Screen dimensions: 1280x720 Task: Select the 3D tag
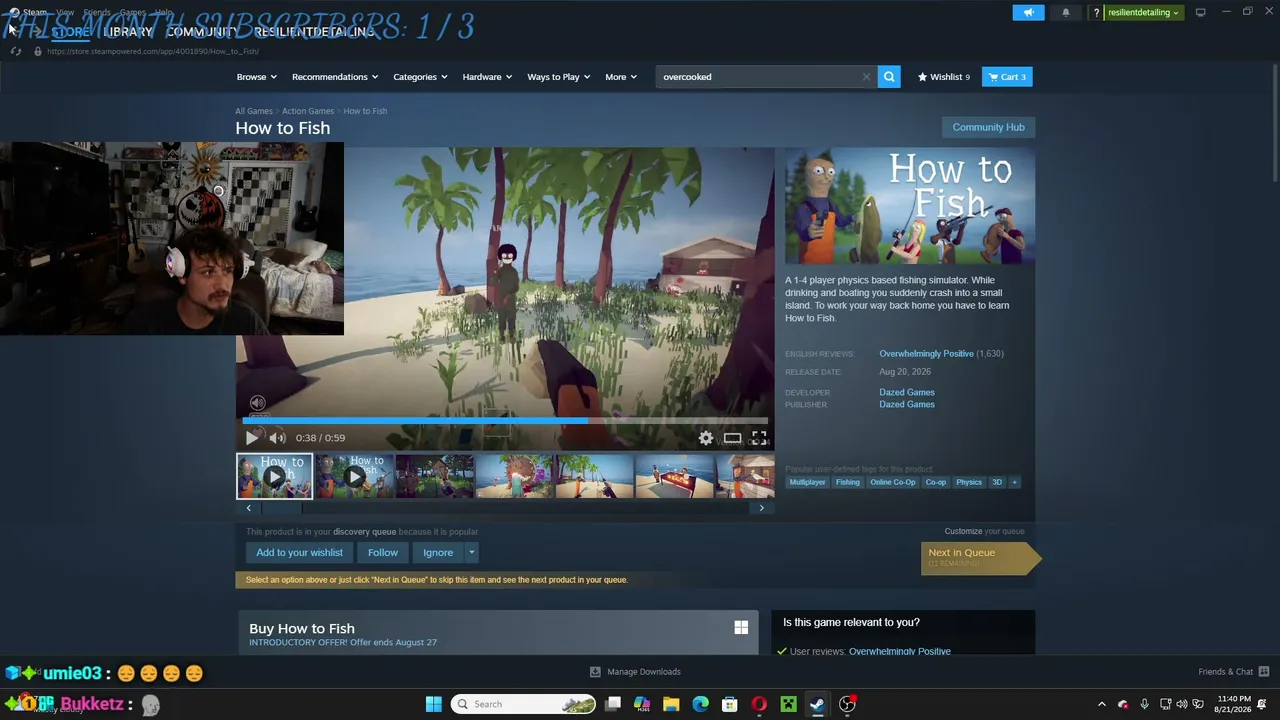coord(997,482)
